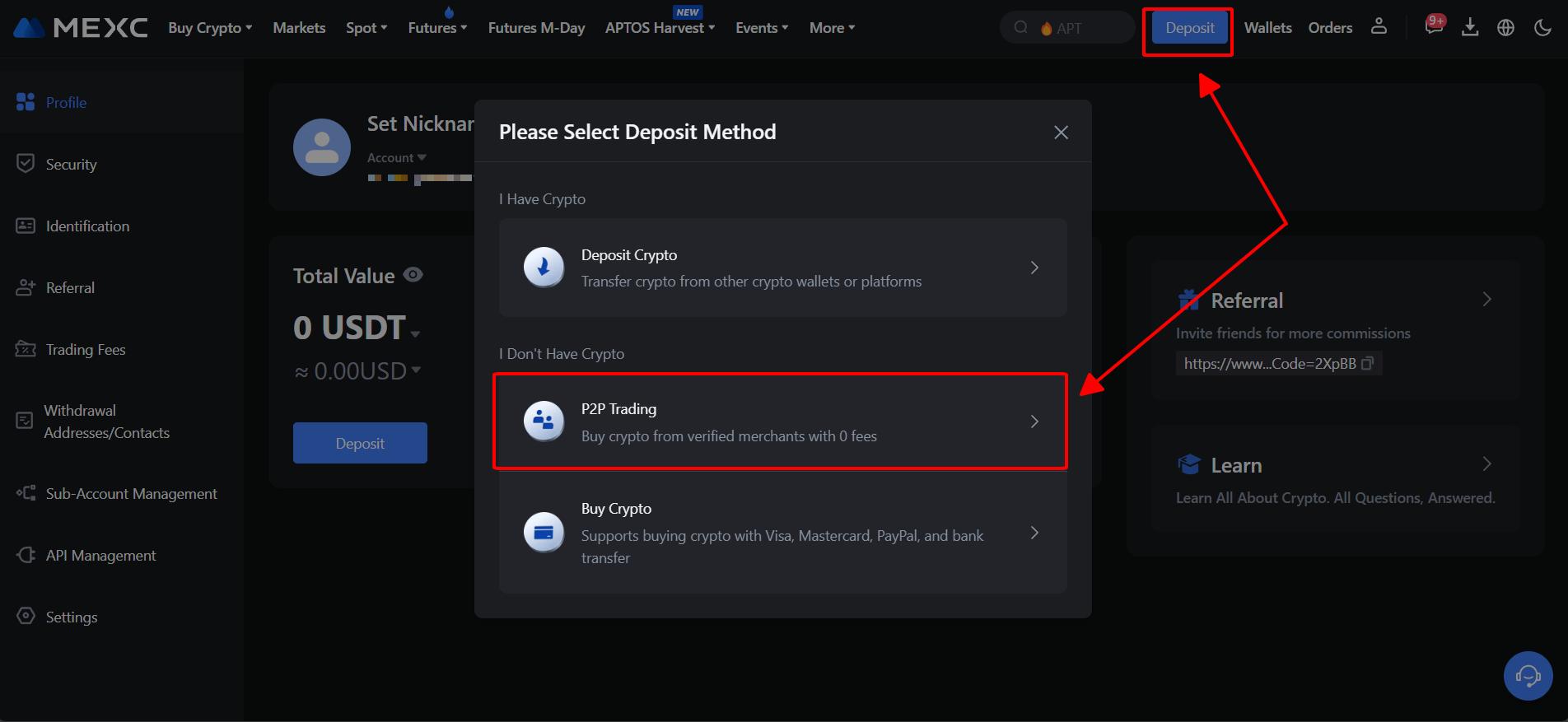Click the API Management icon

26,555
